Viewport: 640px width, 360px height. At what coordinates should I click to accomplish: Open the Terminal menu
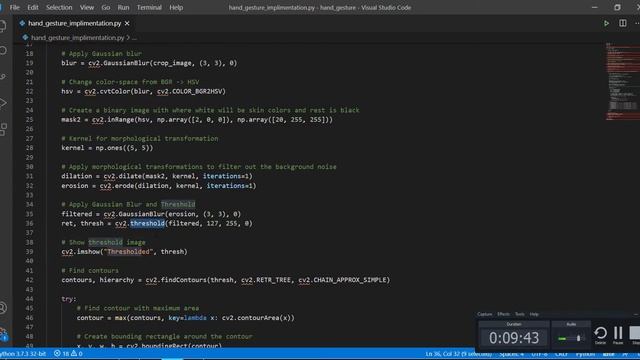(x=149, y=7)
